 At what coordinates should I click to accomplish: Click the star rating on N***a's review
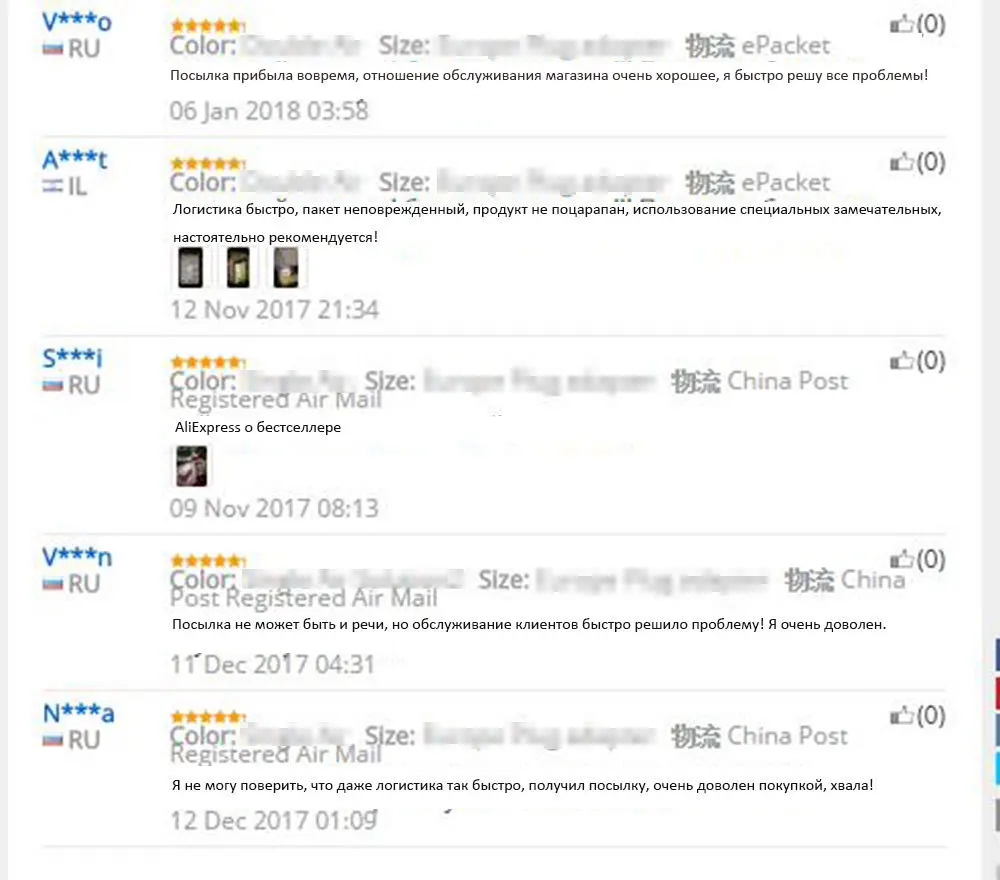tap(208, 717)
